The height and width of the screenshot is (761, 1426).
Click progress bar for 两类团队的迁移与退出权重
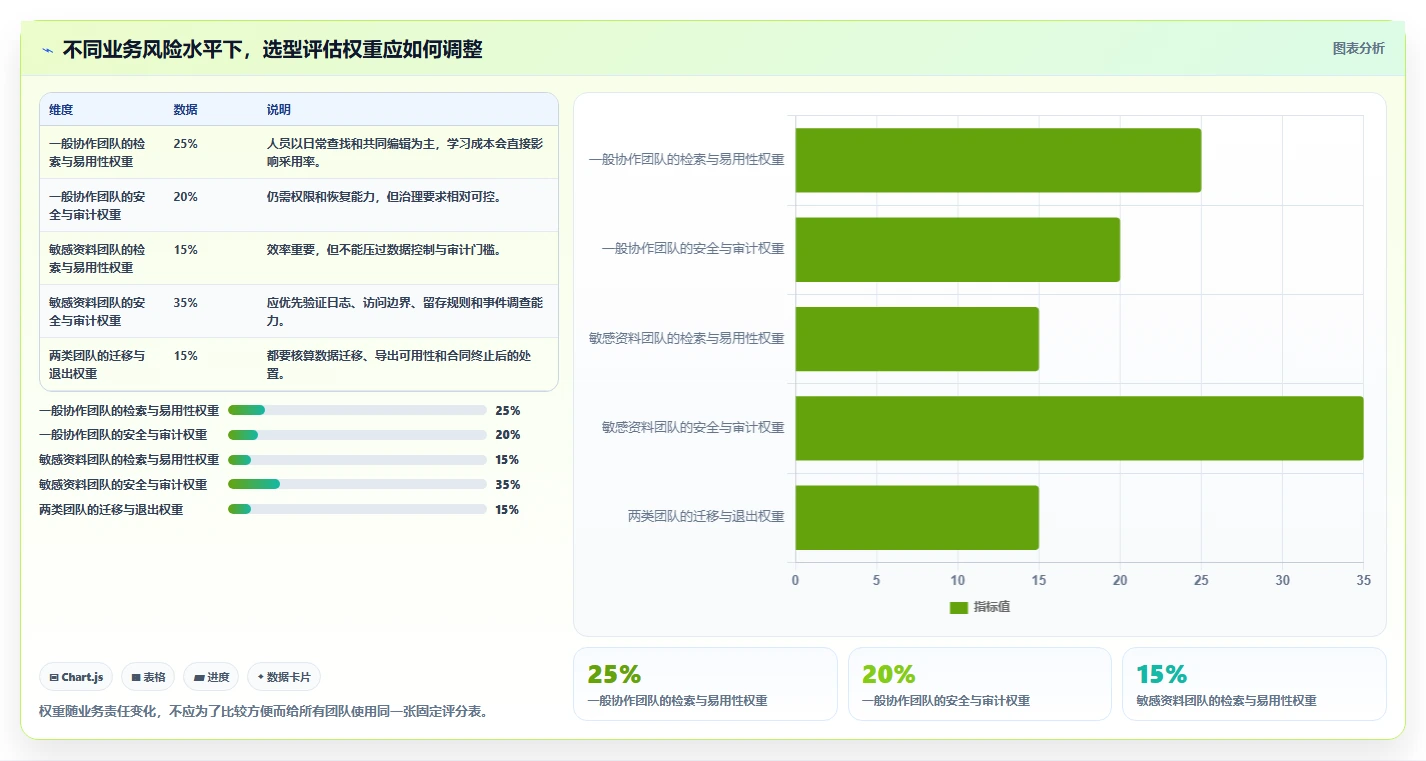(357, 509)
